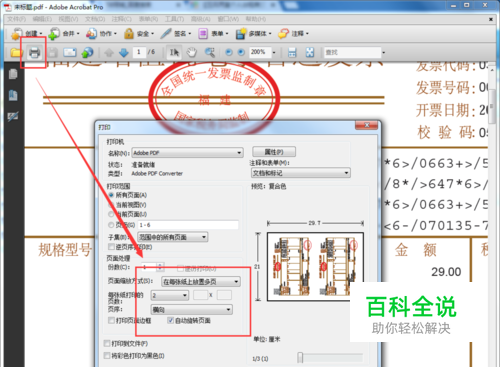Open the 帮助(H) menu

coord(256,19)
